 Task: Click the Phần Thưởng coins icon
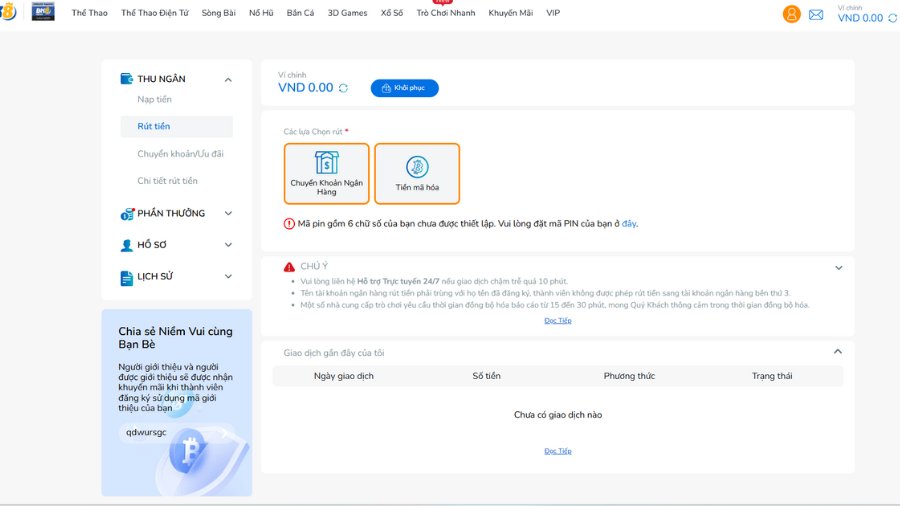tap(127, 214)
